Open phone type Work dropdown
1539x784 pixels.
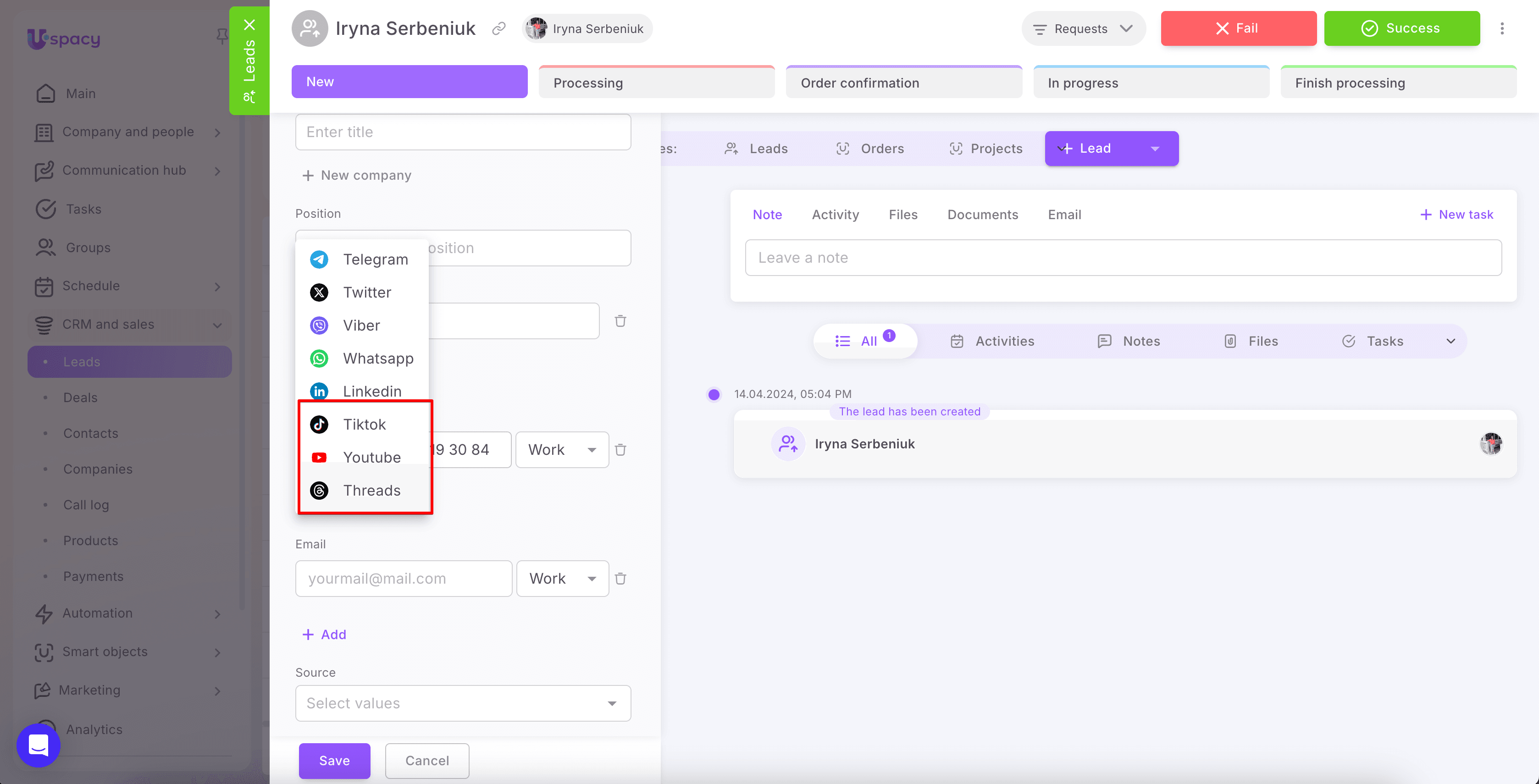(x=562, y=450)
